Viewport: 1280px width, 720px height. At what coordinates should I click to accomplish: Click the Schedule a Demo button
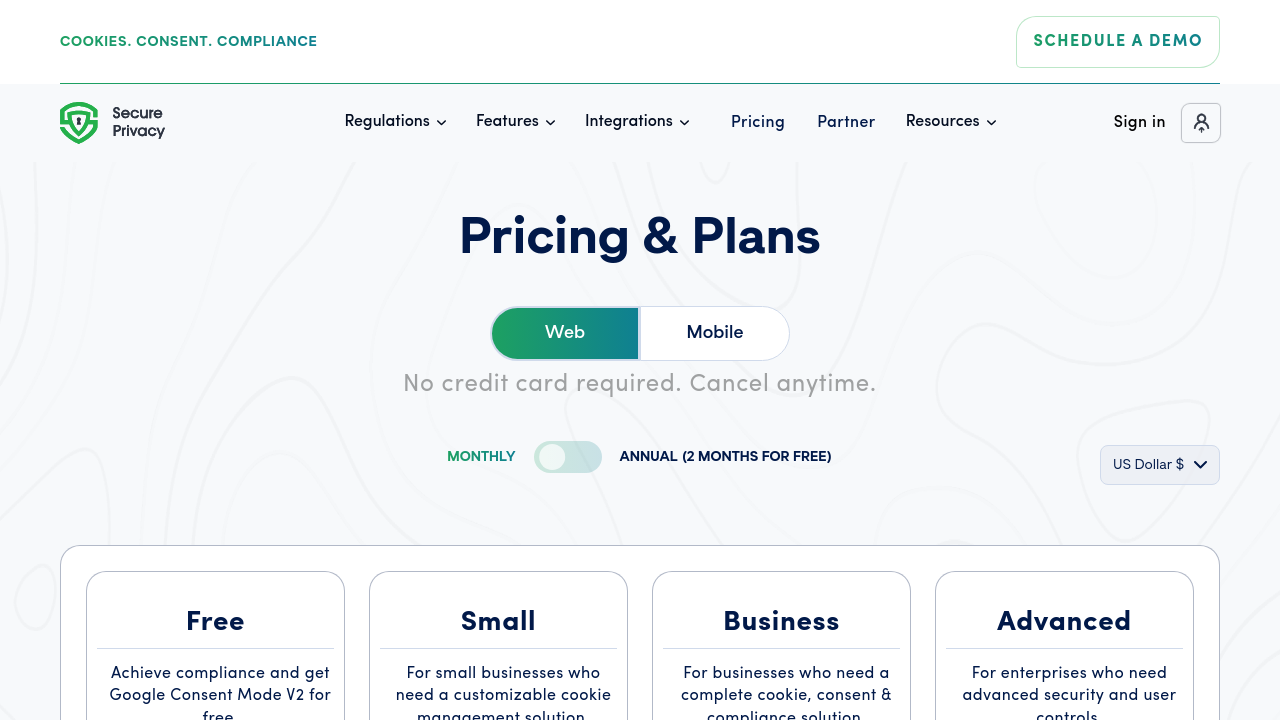click(x=1118, y=42)
